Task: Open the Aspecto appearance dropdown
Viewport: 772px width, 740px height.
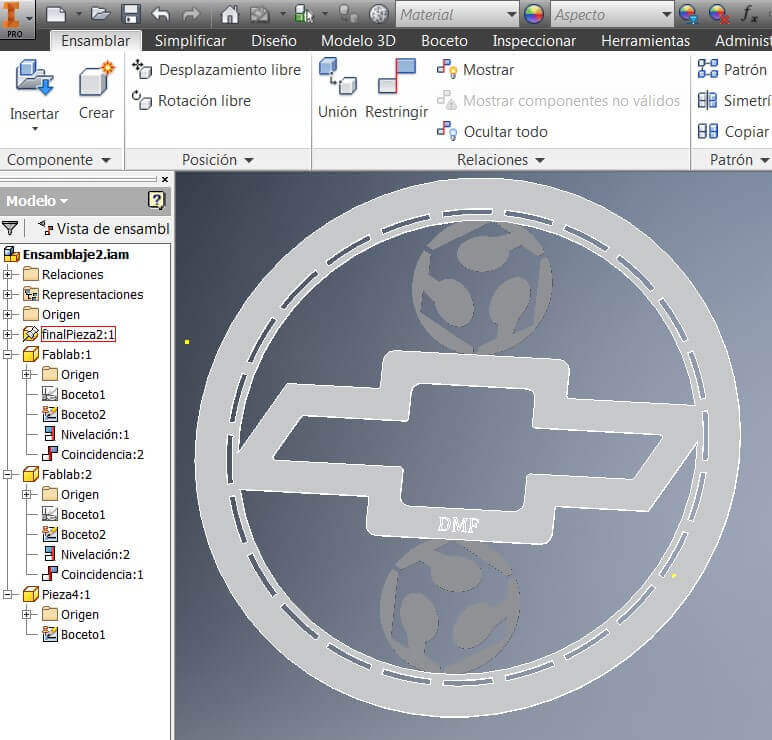Action: pyautogui.click(x=612, y=15)
